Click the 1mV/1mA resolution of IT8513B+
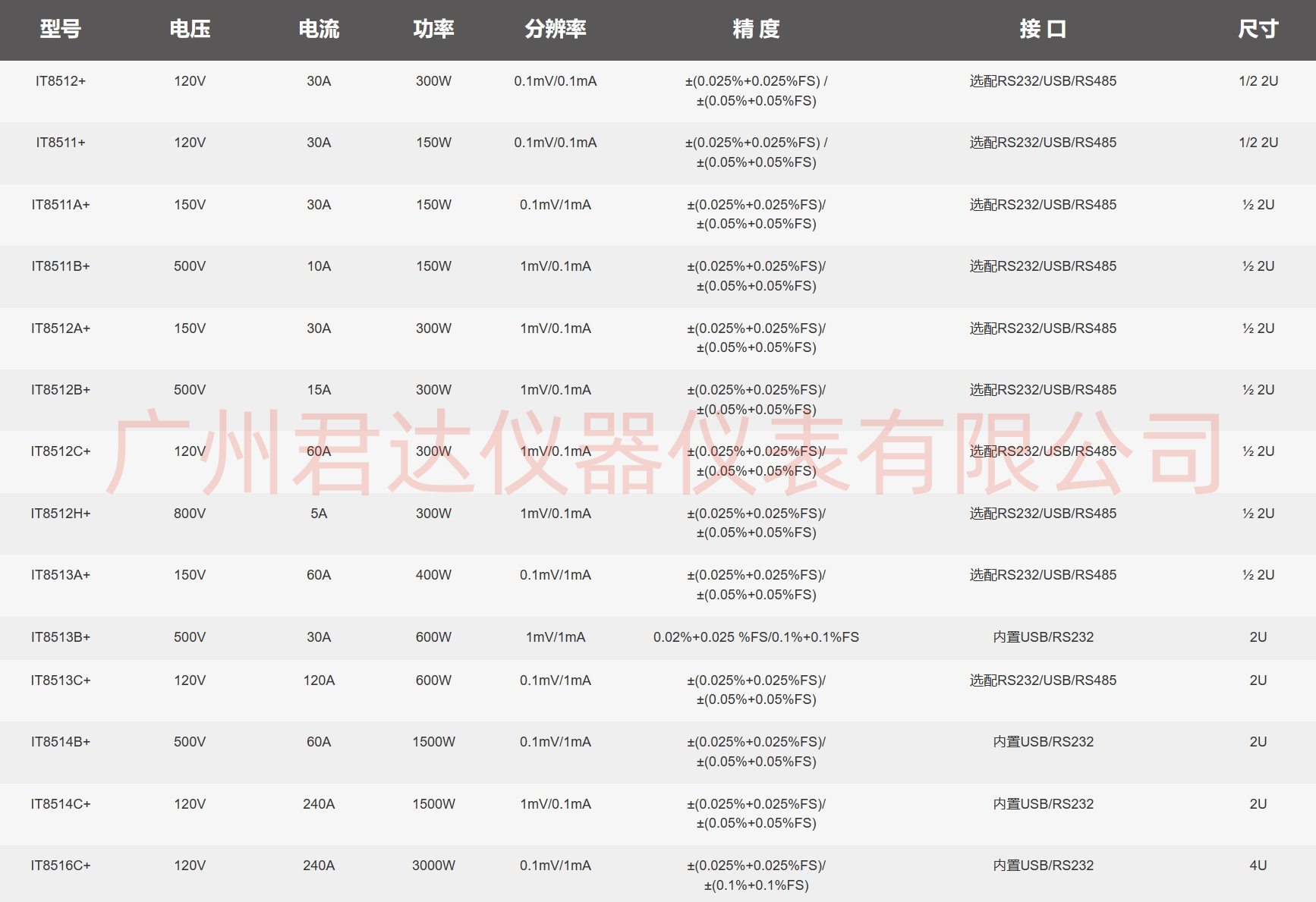 556,637
